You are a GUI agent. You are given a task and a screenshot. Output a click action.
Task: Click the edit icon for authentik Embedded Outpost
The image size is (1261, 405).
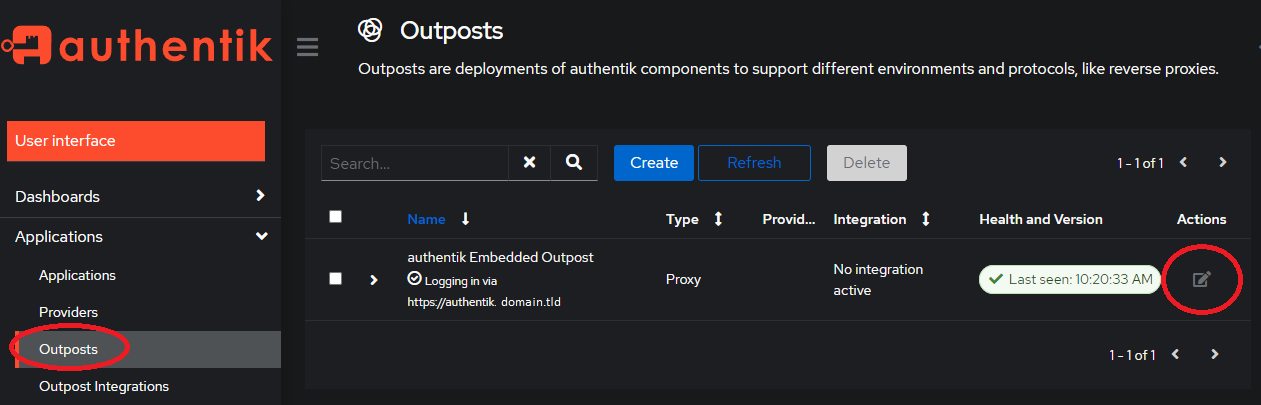pyautogui.click(x=1202, y=279)
